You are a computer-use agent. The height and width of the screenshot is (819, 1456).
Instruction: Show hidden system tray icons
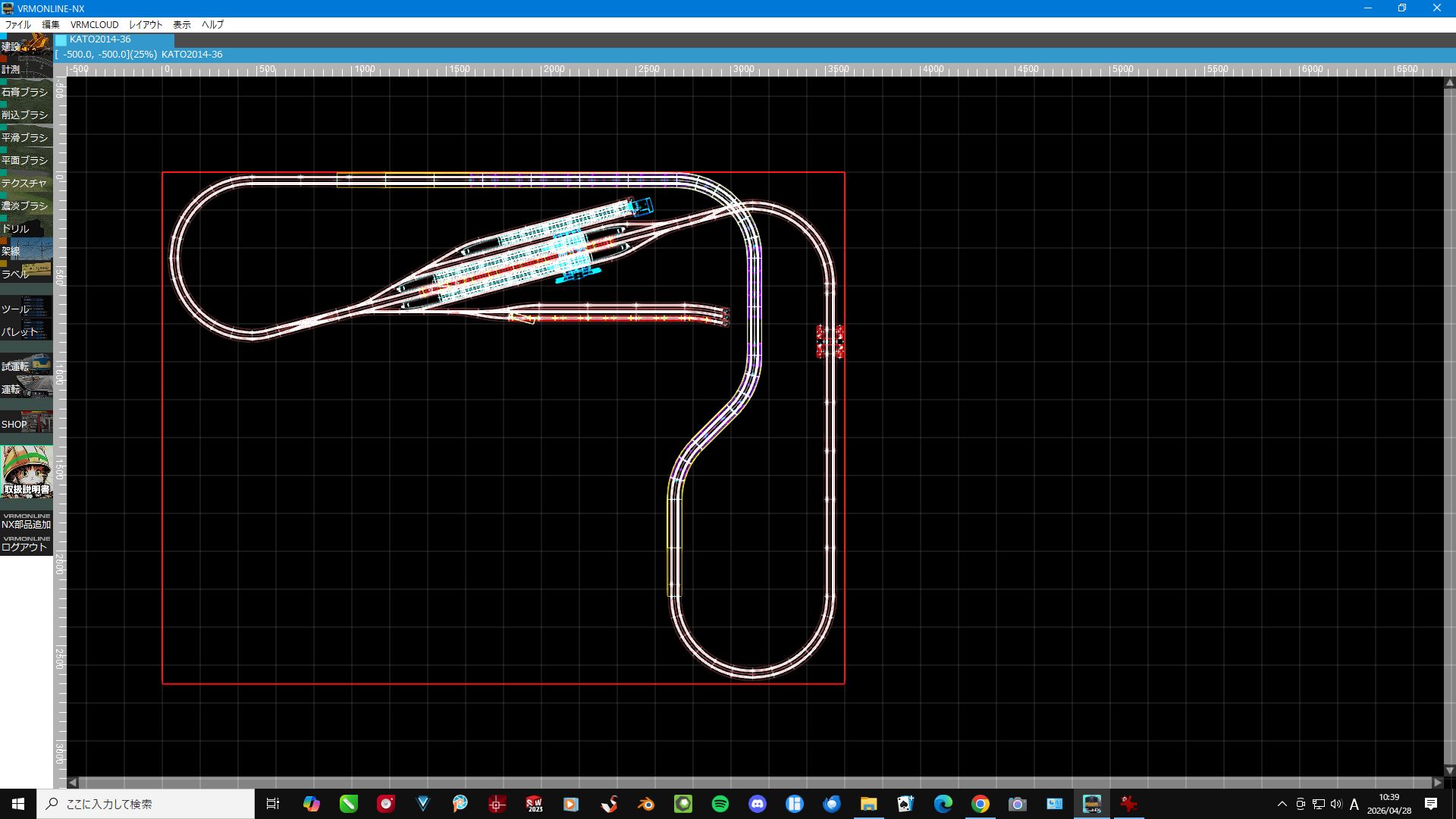coord(1282,804)
